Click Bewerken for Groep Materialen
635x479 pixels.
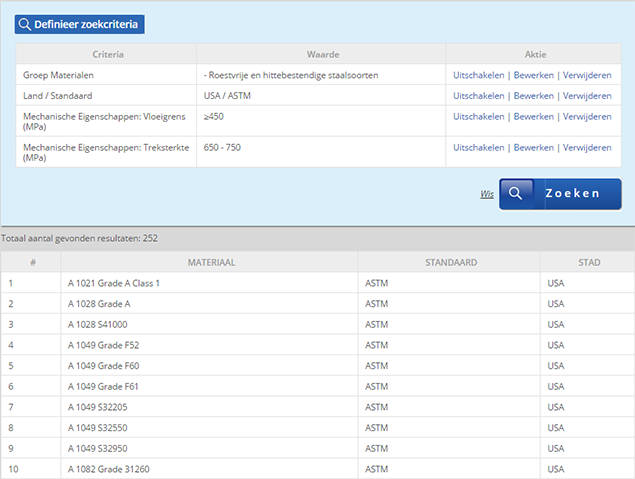(533, 75)
